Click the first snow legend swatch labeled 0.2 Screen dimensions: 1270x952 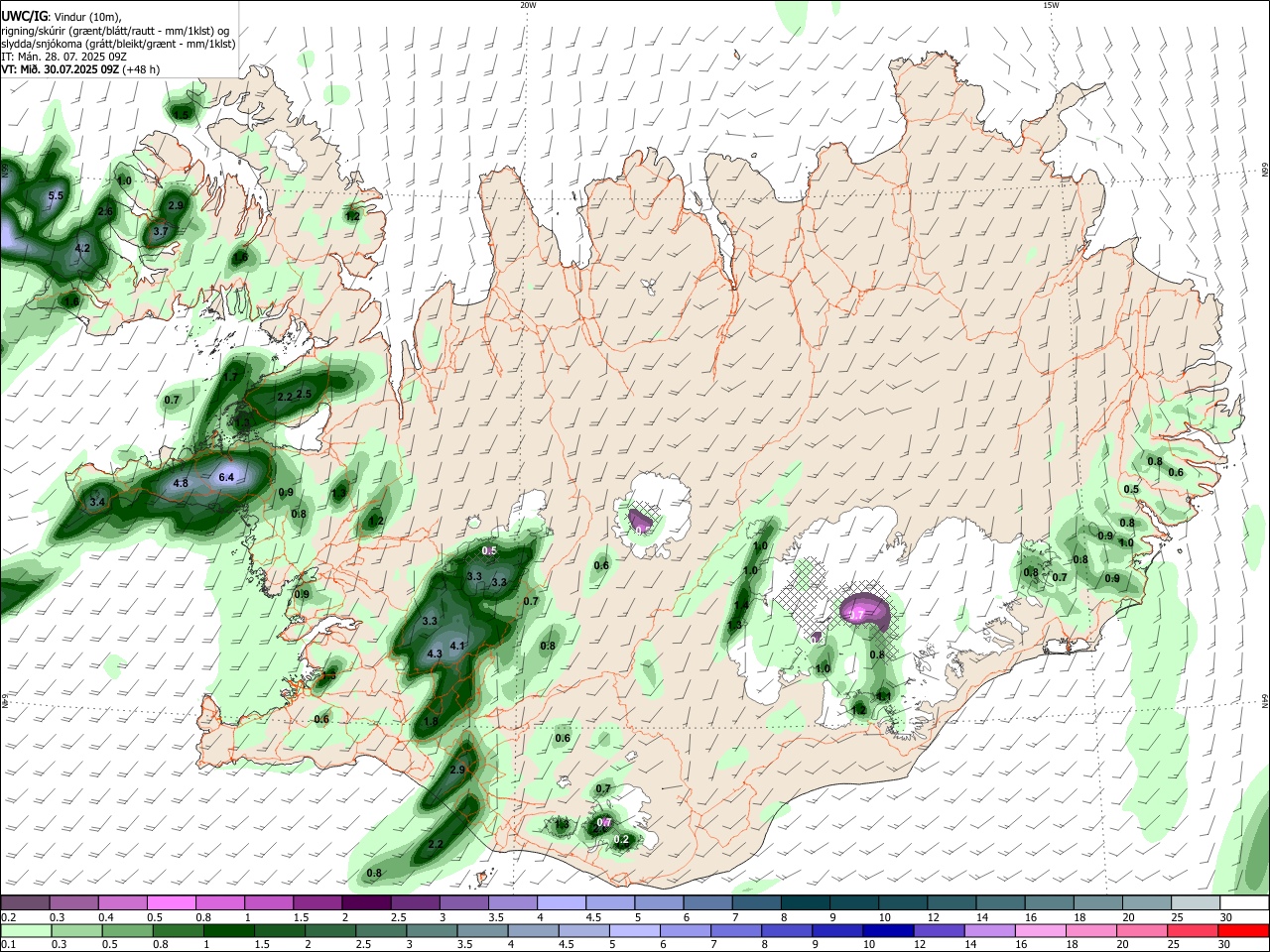coord(25,902)
